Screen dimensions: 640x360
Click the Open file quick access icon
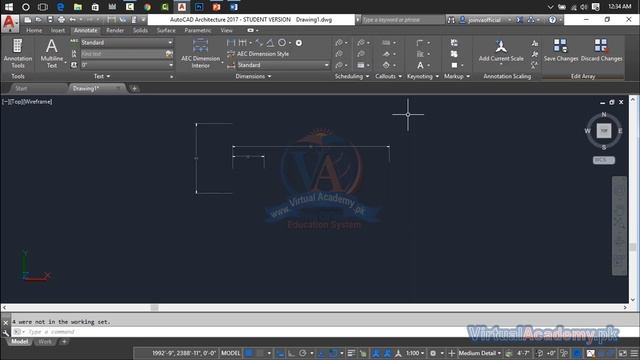[x=38, y=20]
